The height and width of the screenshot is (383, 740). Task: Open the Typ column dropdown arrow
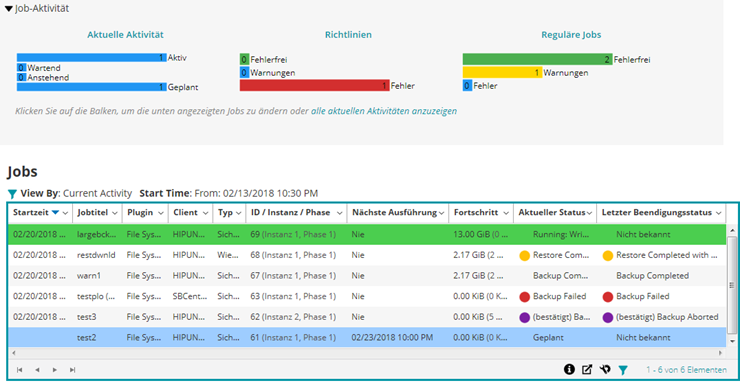coord(238,213)
